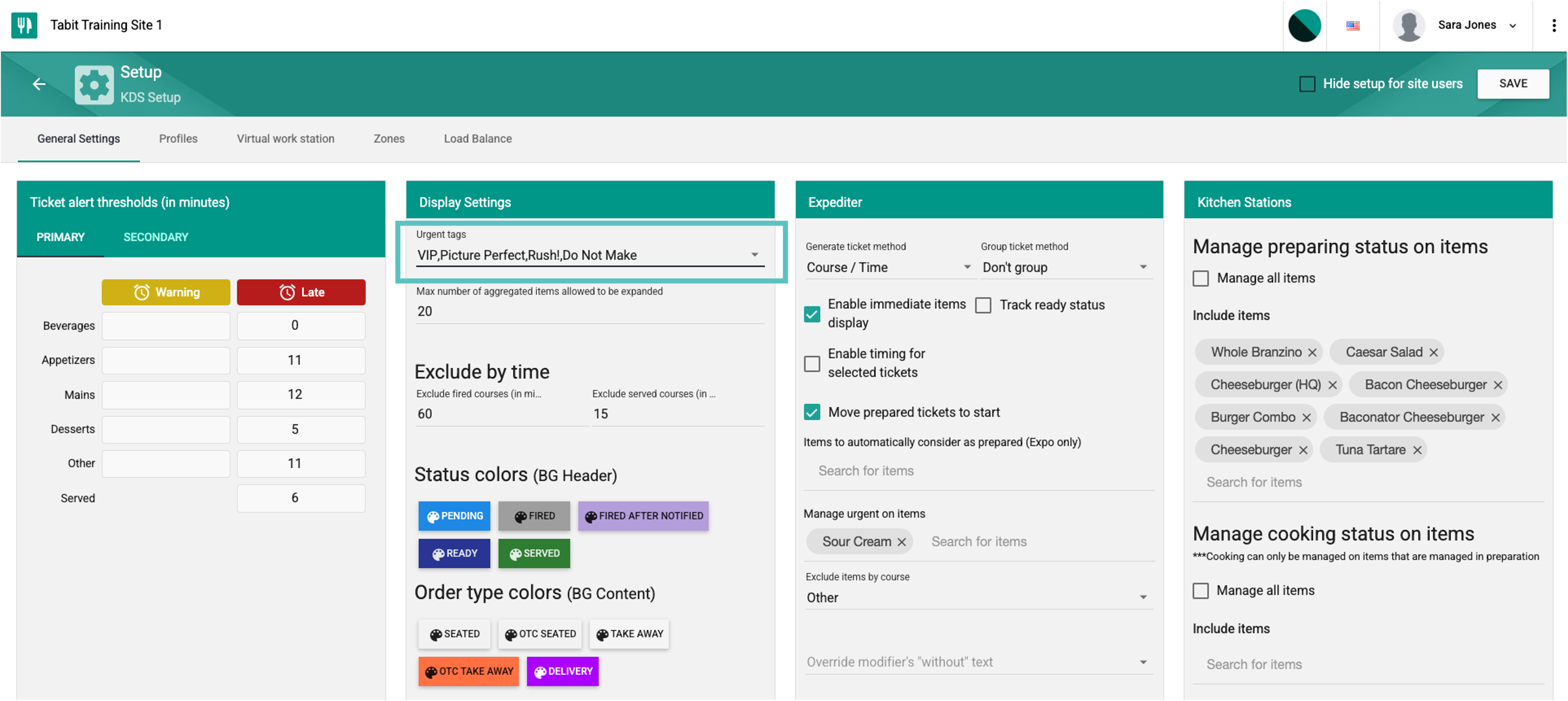Pick color for SEATED order type
Screen dimensions: 1568x701
[x=454, y=634]
